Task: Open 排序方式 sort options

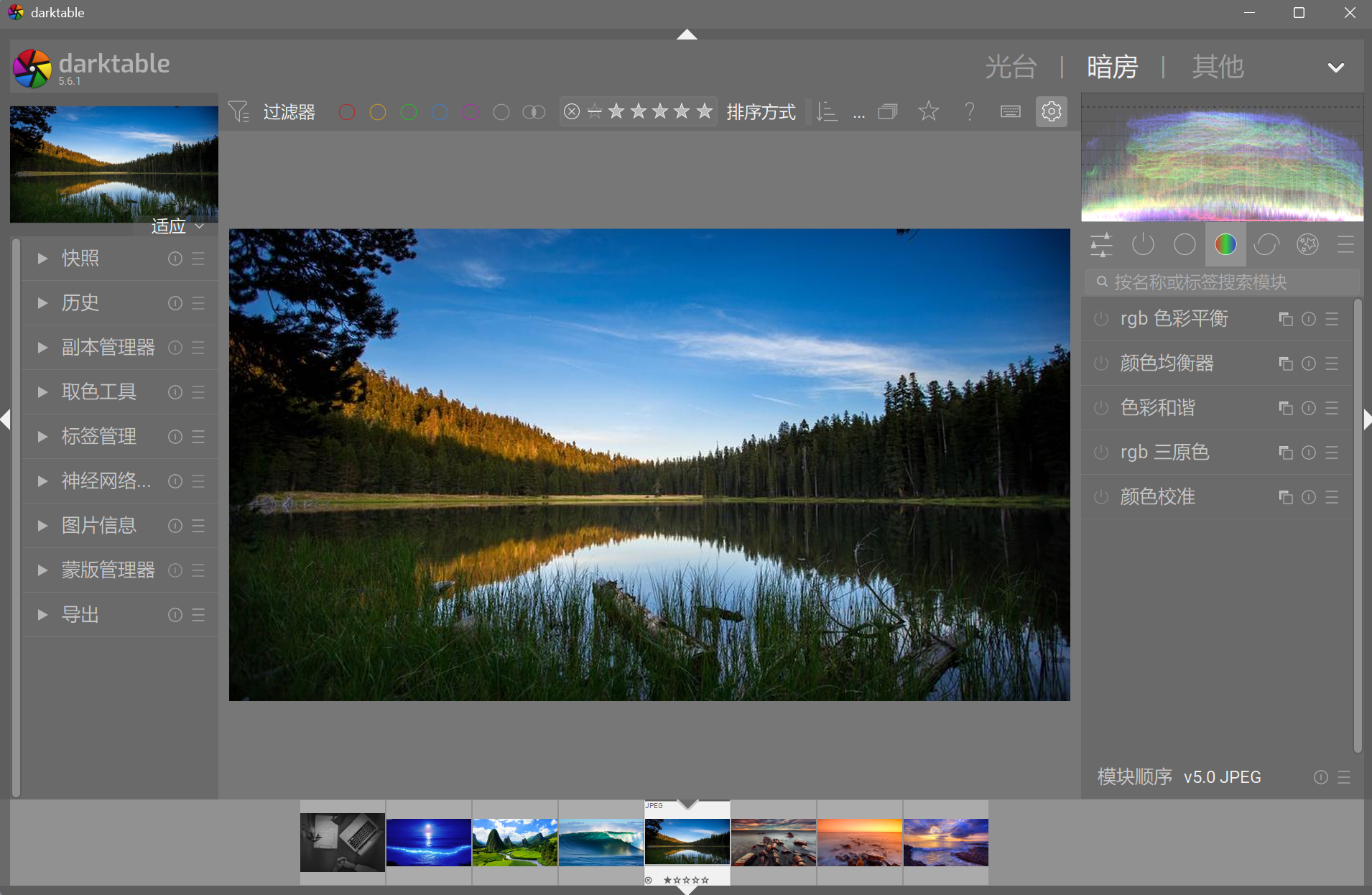Action: [761, 112]
